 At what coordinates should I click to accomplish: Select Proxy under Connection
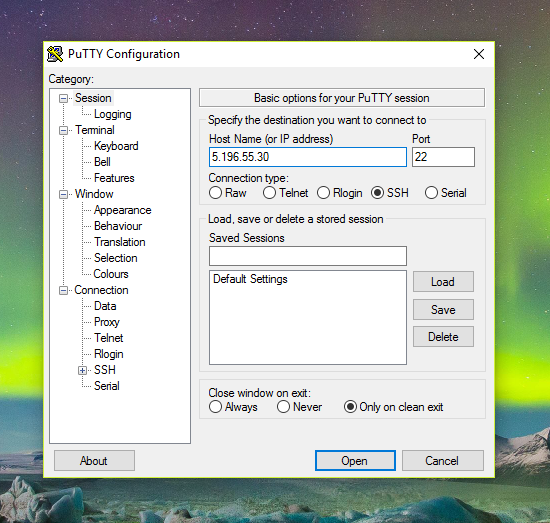pyautogui.click(x=107, y=322)
